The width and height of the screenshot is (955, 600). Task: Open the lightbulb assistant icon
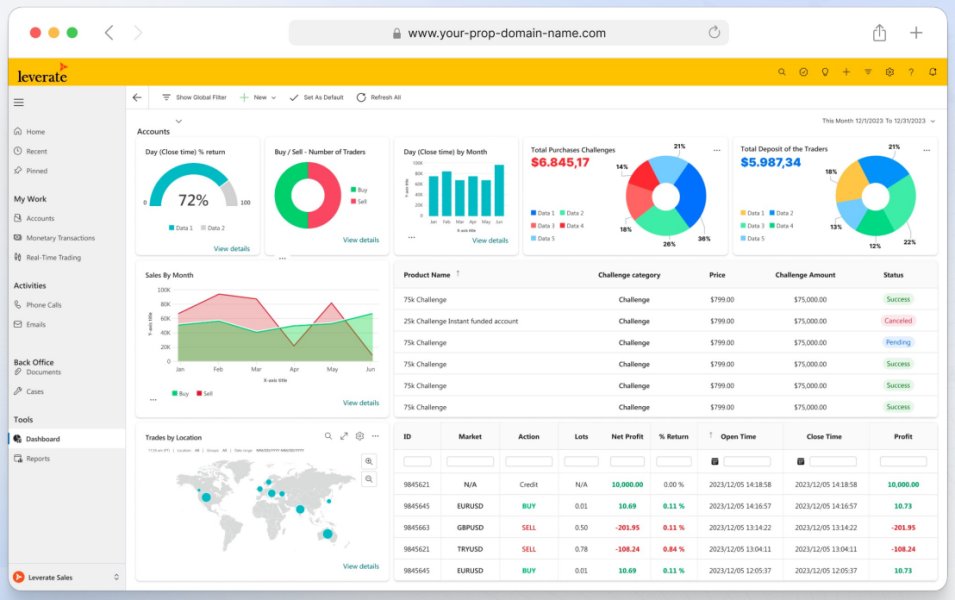tap(825, 72)
